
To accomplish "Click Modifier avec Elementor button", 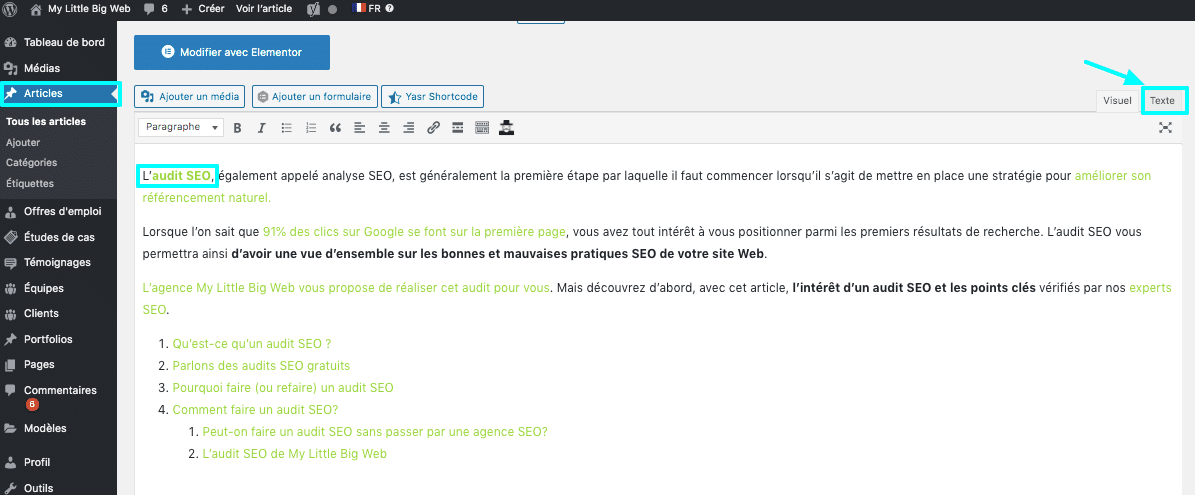I will pyautogui.click(x=231, y=52).
